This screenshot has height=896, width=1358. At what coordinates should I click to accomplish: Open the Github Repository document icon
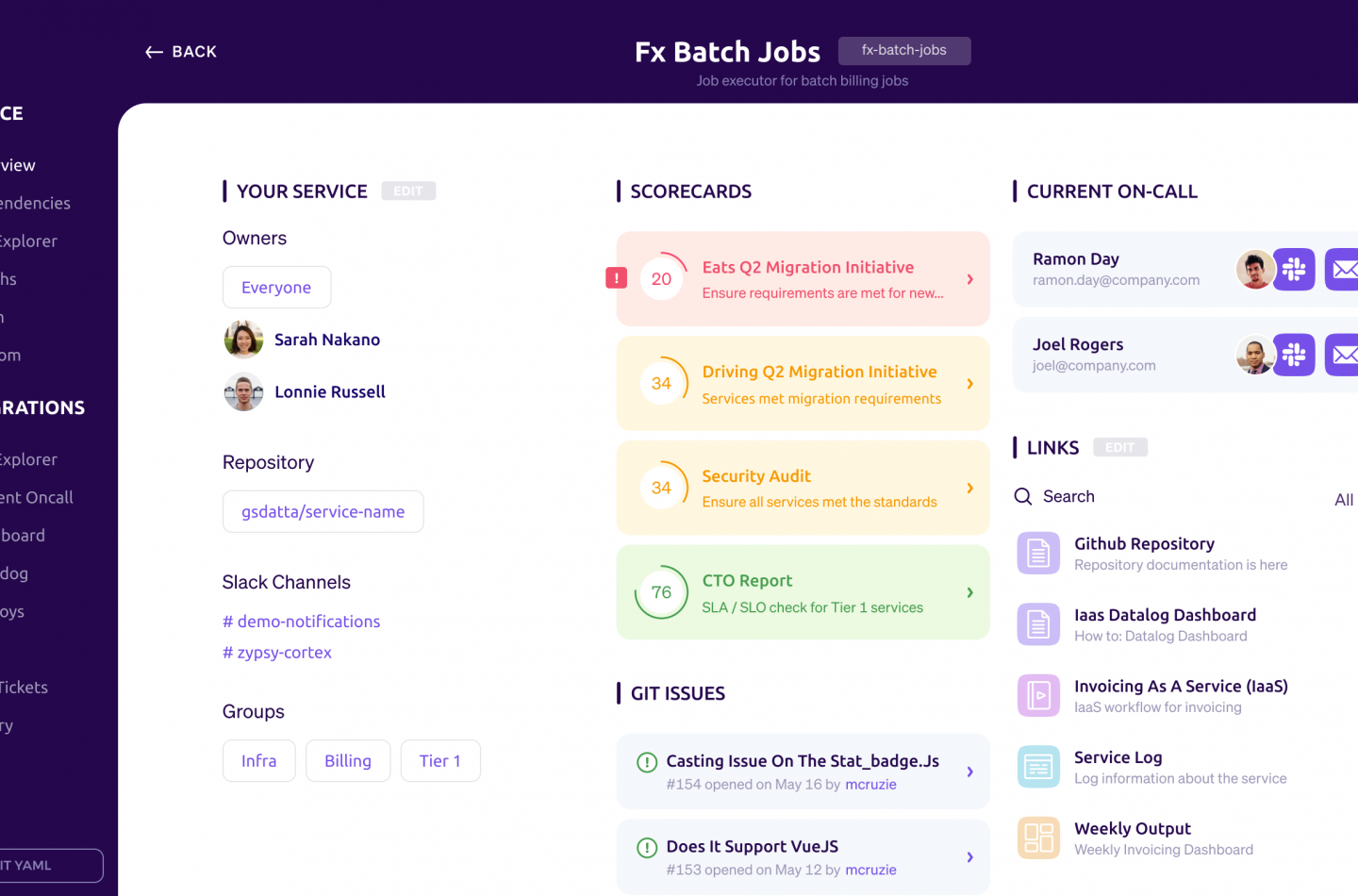pyautogui.click(x=1038, y=554)
